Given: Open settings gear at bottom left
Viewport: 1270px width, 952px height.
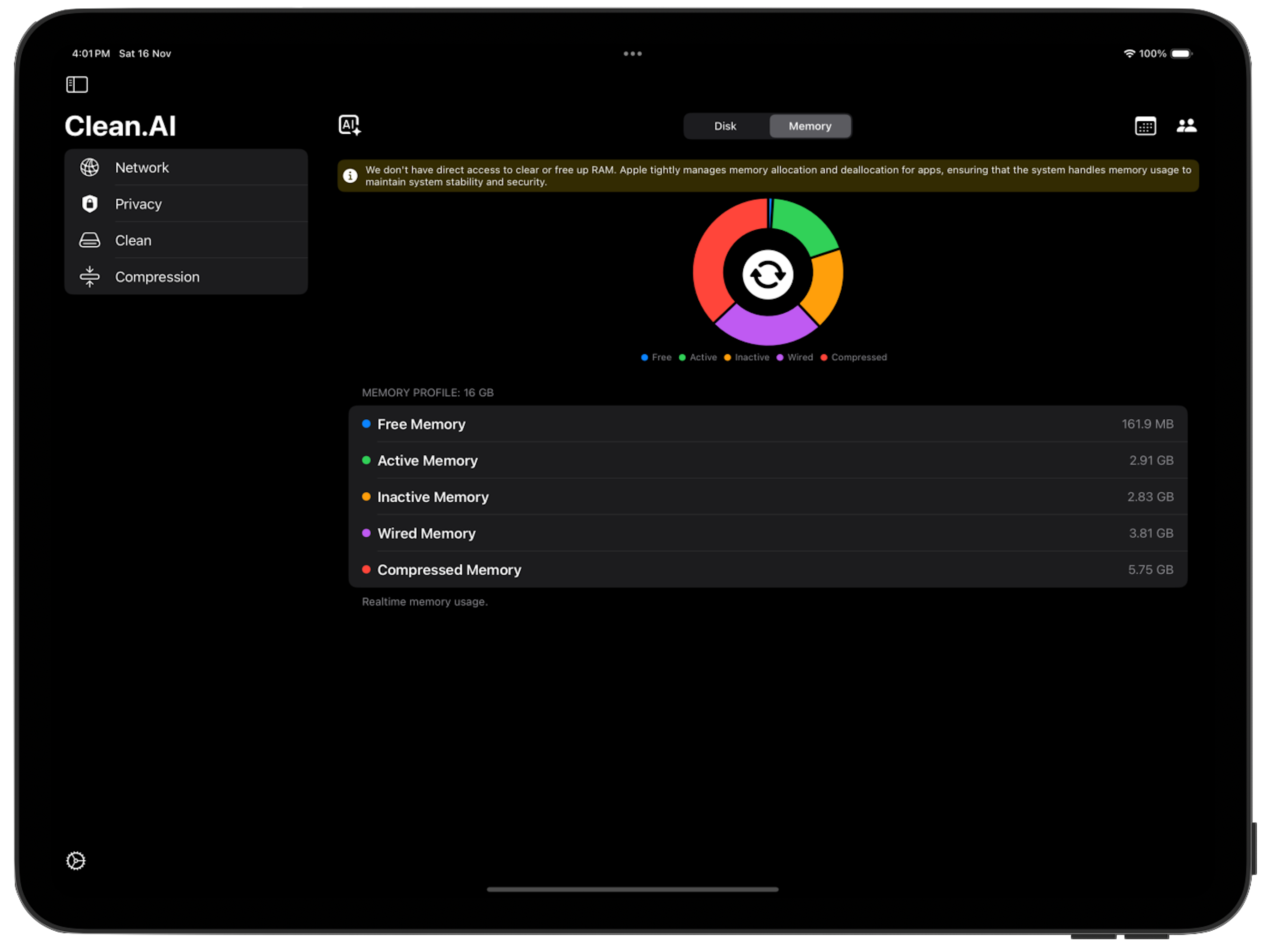Looking at the screenshot, I should (x=76, y=861).
